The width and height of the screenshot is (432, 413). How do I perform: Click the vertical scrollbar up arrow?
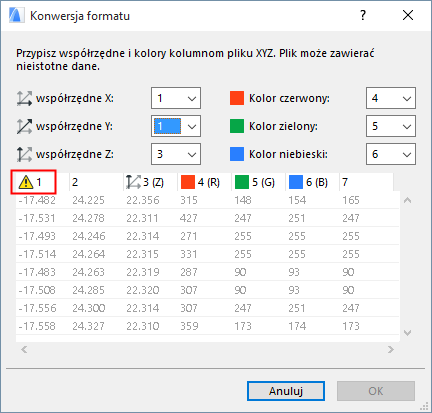click(407, 200)
